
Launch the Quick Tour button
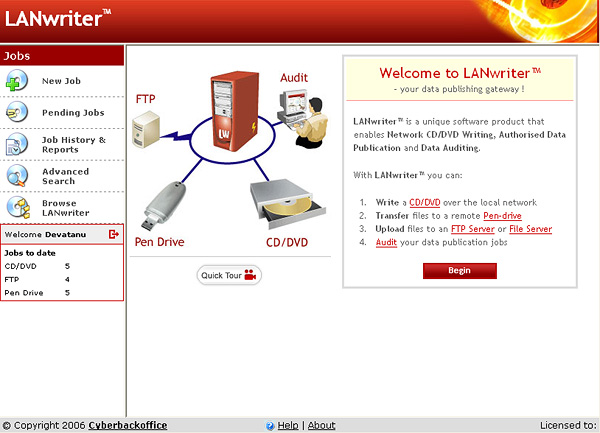coord(229,275)
